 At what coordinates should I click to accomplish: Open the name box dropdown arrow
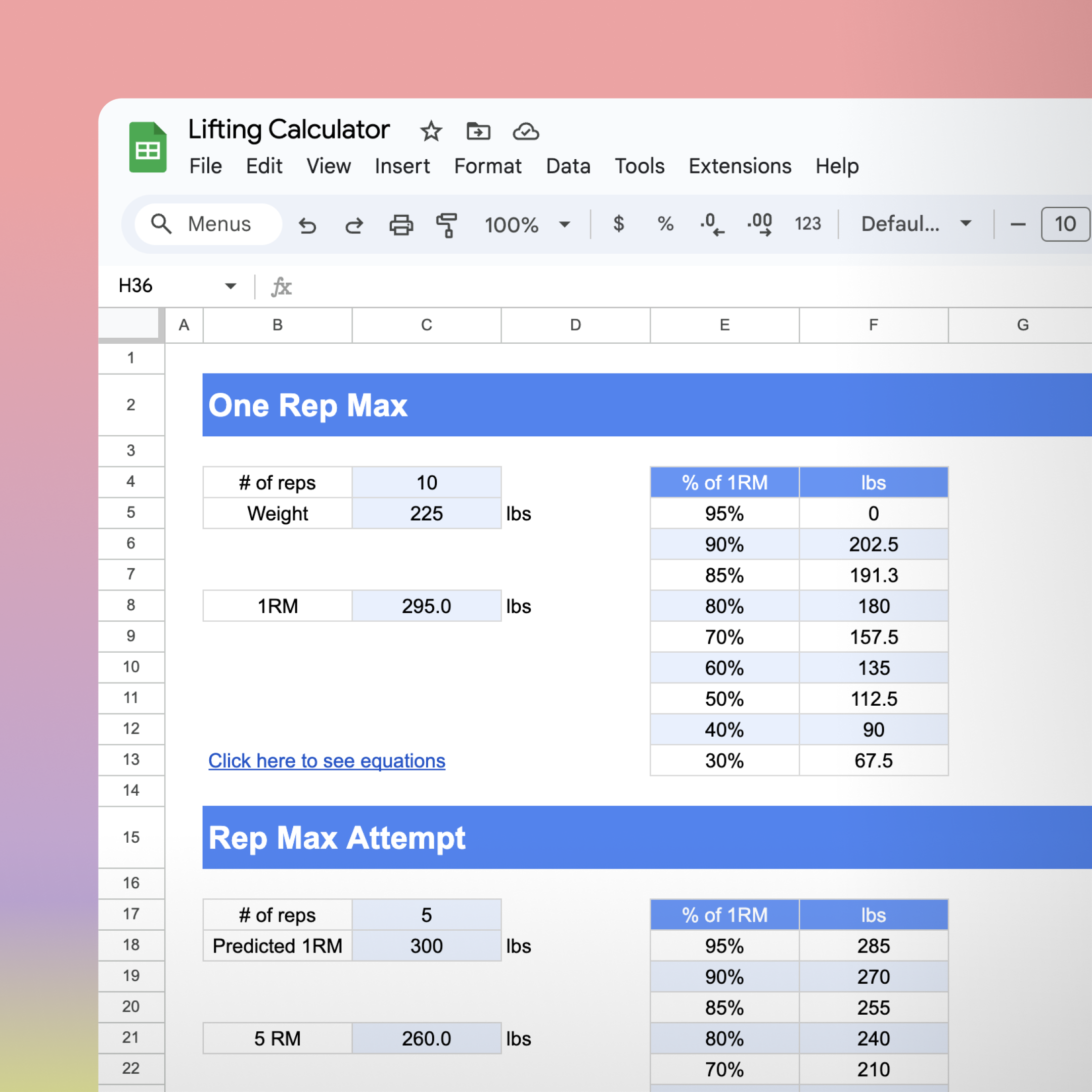[x=231, y=286]
